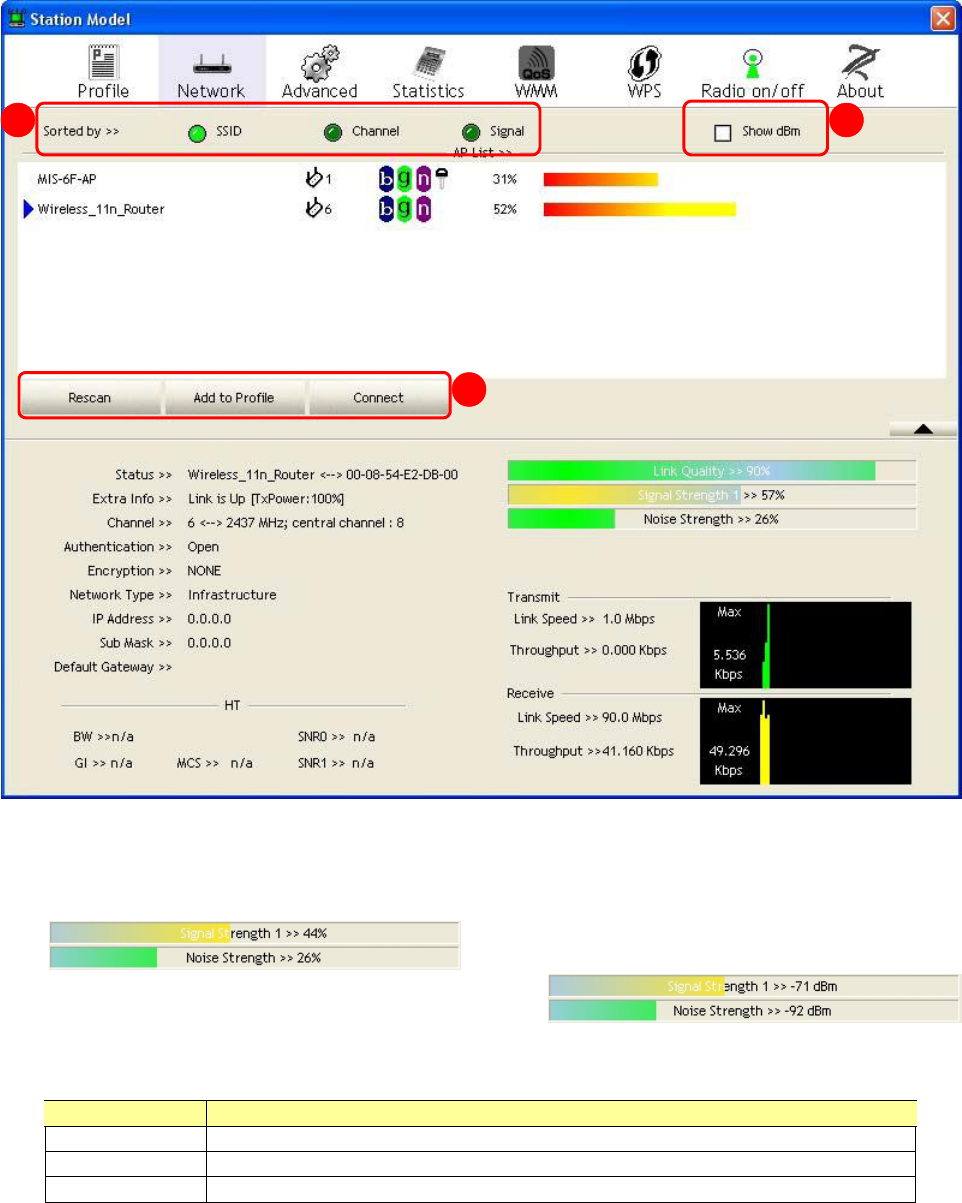Select the MIS-6F-AP network row
The width and height of the screenshot is (962, 1203).
tap(481, 180)
